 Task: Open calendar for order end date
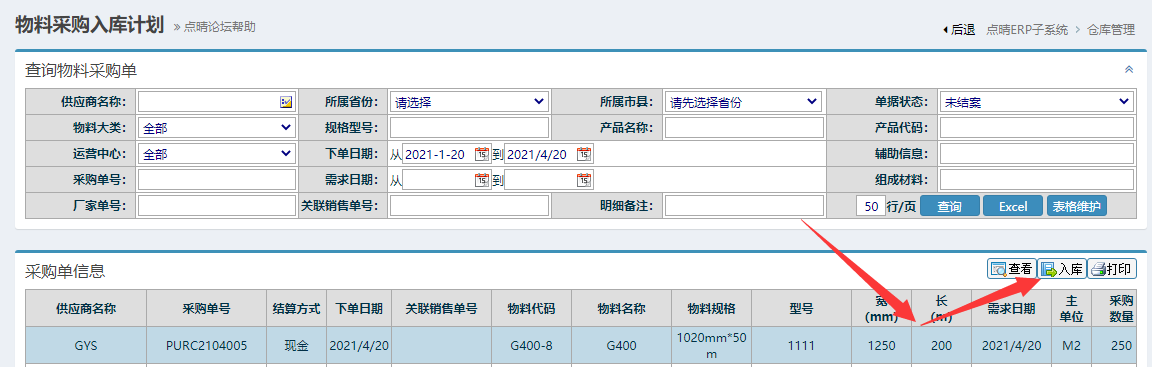(x=584, y=154)
